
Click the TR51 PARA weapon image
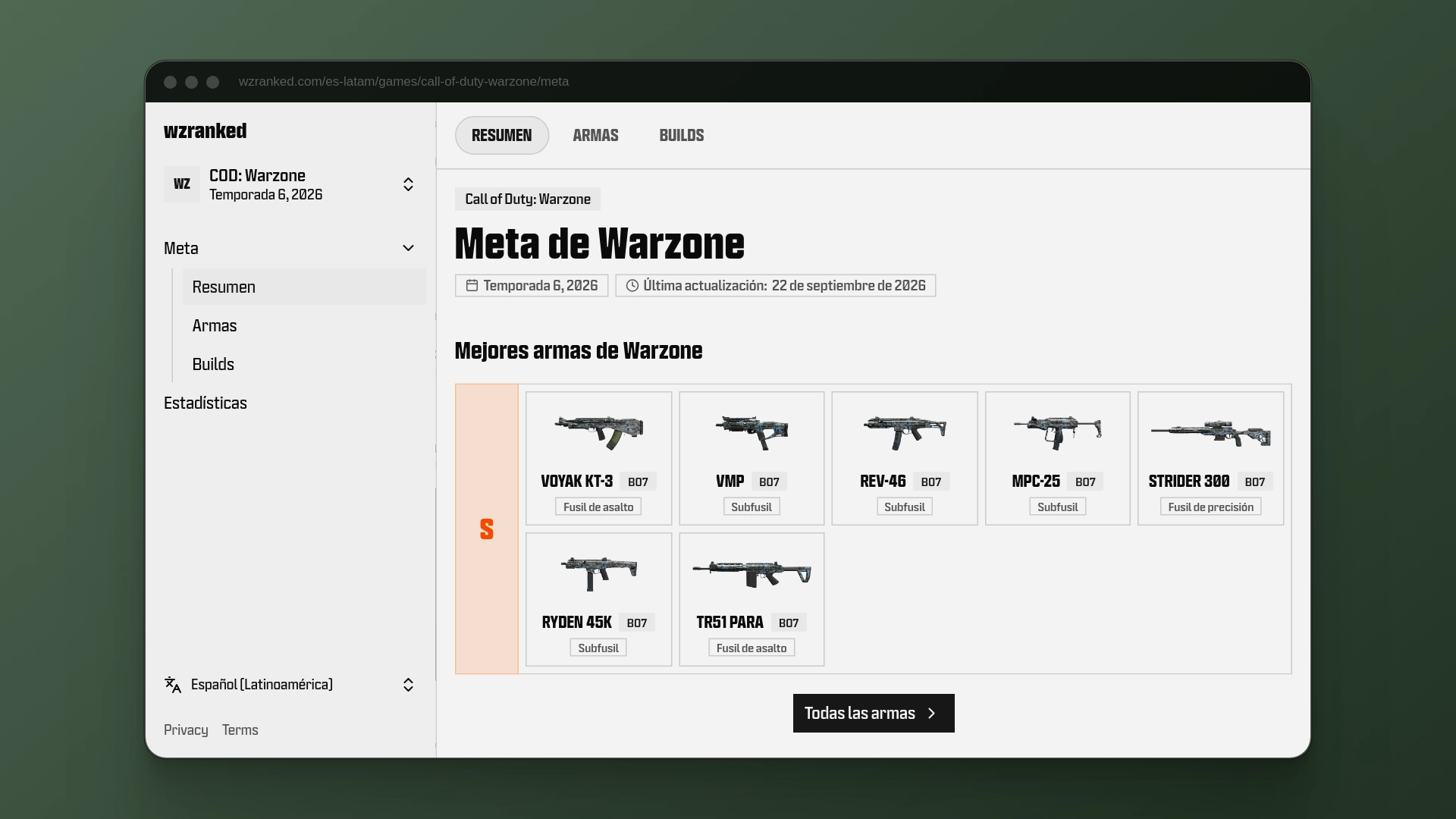(752, 573)
